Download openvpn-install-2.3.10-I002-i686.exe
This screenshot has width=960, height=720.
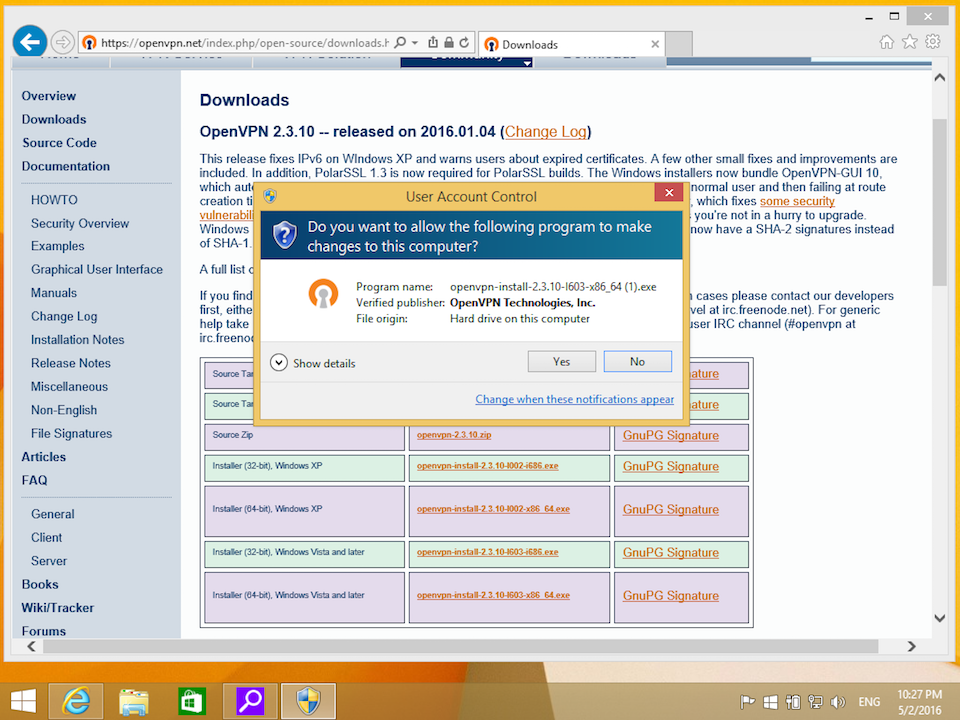point(487,466)
